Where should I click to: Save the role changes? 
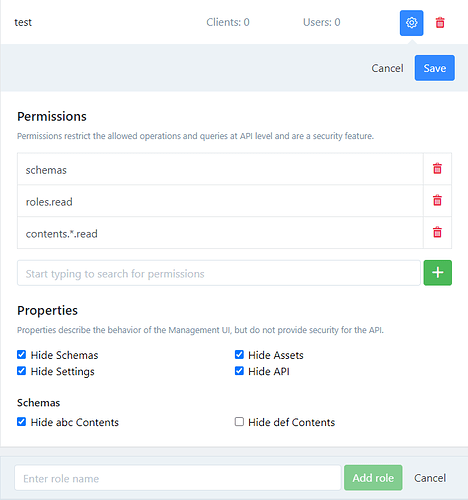pyautogui.click(x=434, y=68)
